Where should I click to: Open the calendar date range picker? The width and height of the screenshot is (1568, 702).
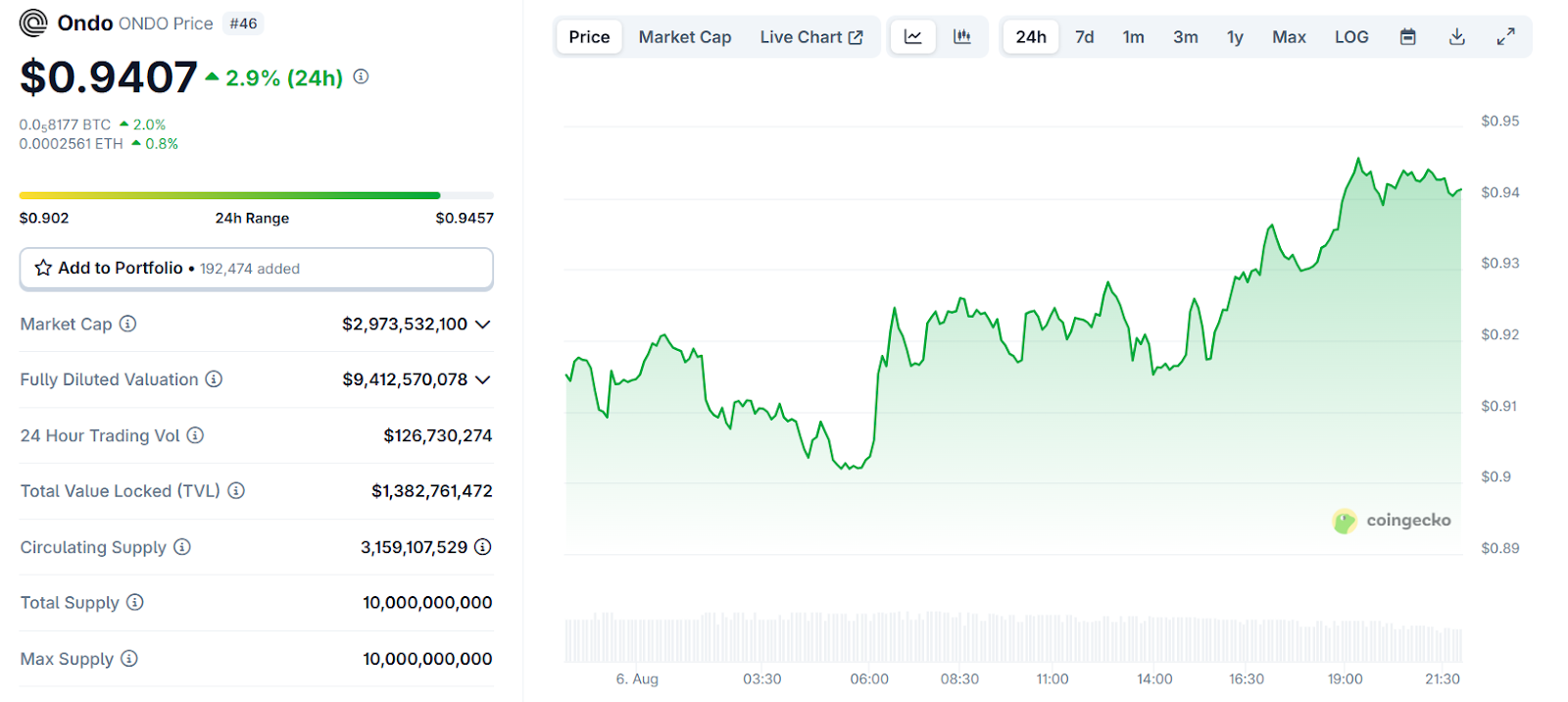1407,37
